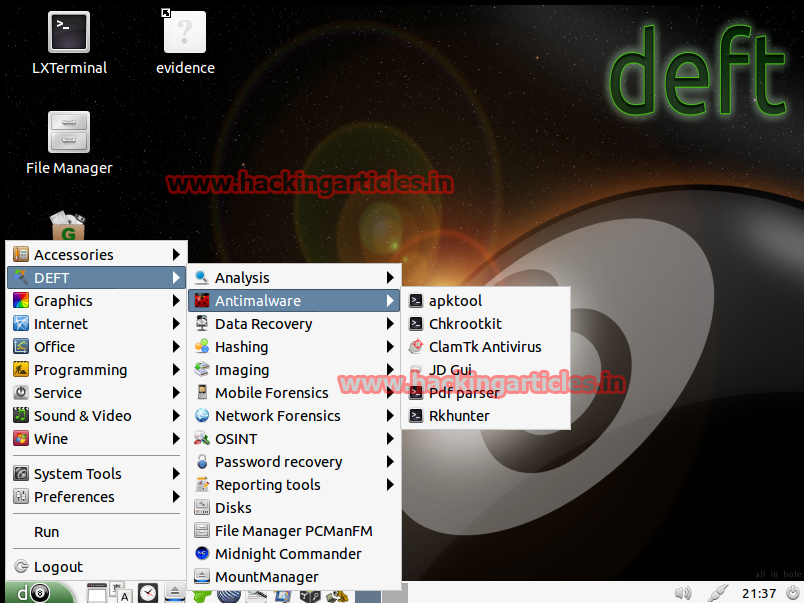Click the ClamTk Antivirus target icon

416,347
